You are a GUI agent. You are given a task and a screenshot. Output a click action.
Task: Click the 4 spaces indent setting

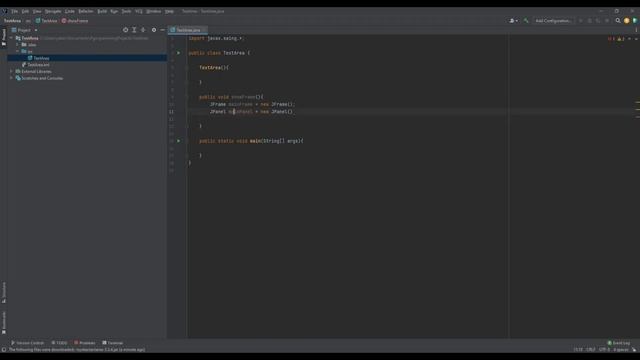(621, 350)
